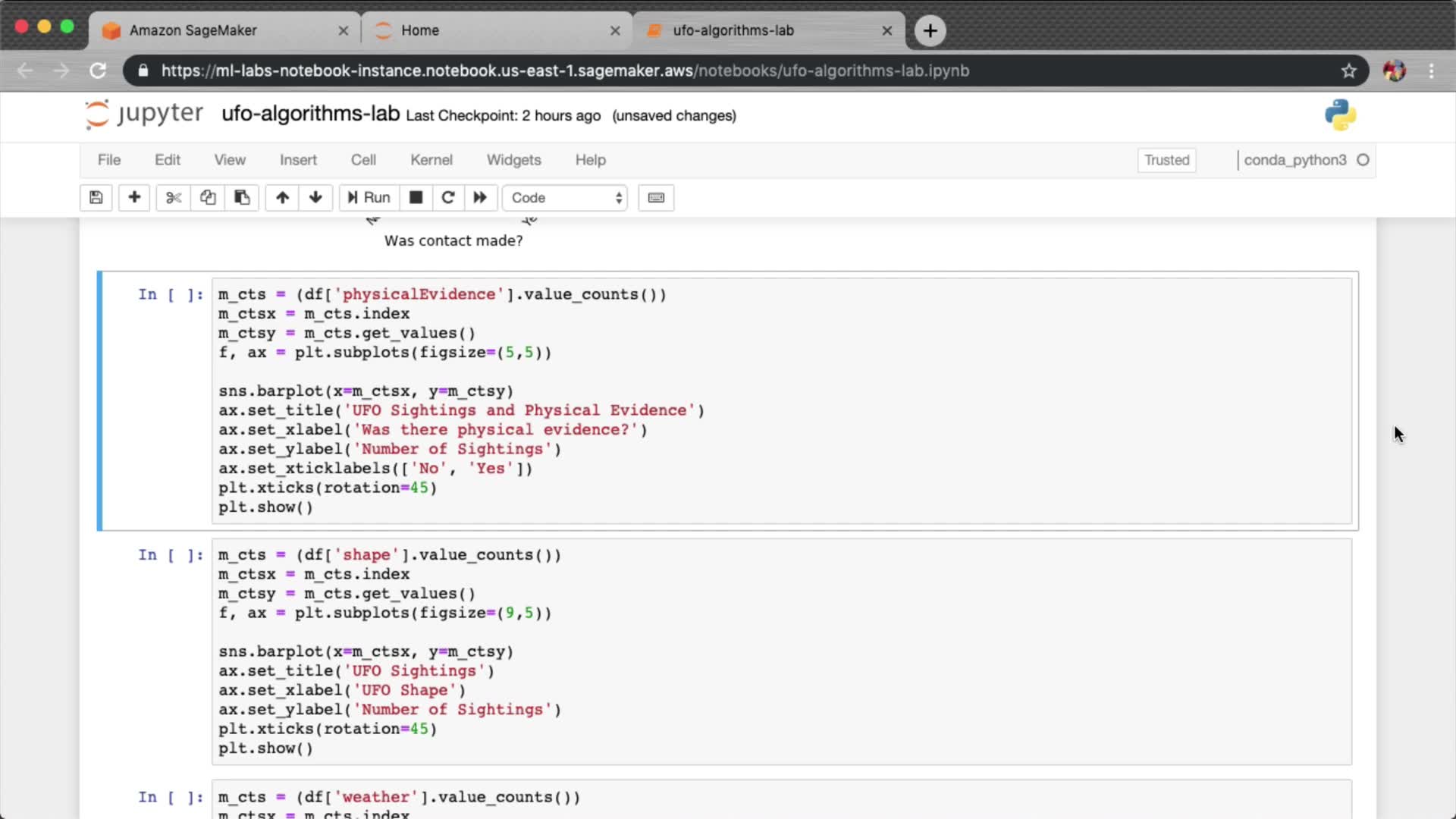Viewport: 1456px width, 819px height.
Task: Open the Kernel menu
Action: pos(431,160)
